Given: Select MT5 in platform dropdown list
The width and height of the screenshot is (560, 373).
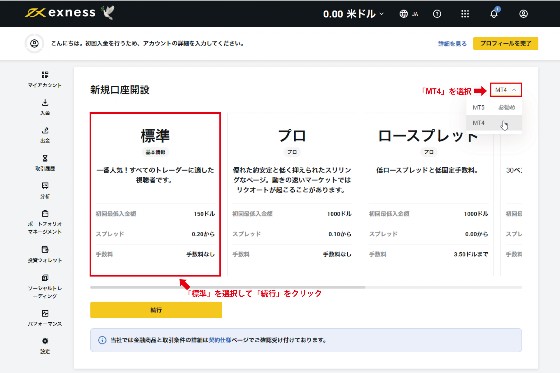Looking at the screenshot, I should 494,107.
